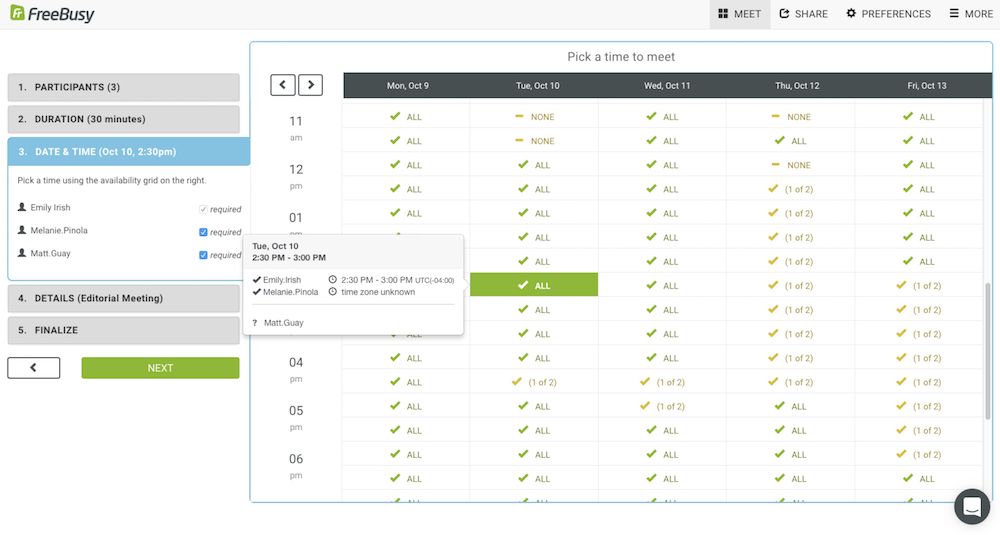Toggle required checkbox for Melanie.Pinola

pos(204,232)
